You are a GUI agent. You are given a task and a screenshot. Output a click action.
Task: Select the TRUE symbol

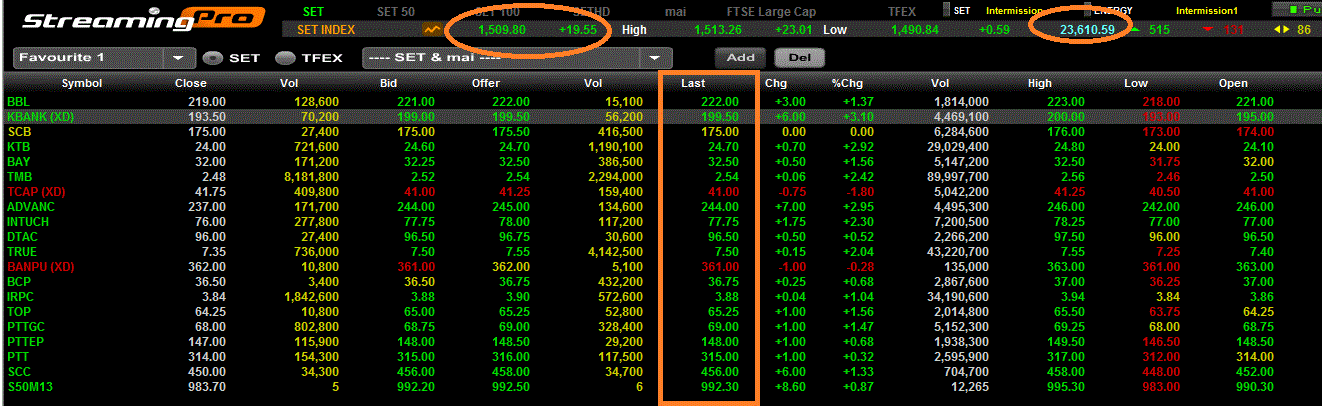(21, 251)
